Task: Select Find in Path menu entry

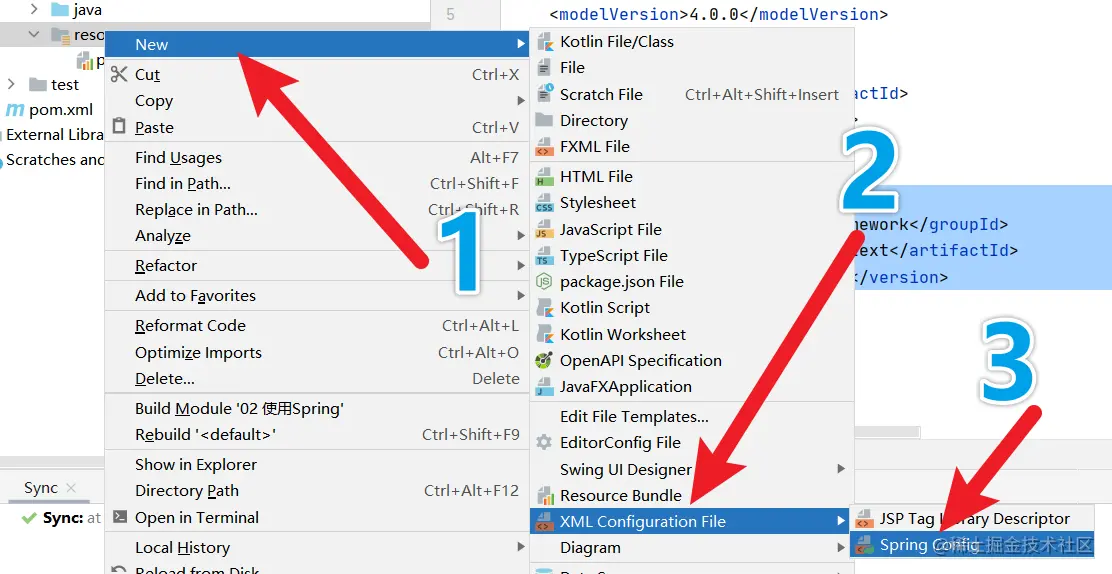Action: pyautogui.click(x=316, y=184)
